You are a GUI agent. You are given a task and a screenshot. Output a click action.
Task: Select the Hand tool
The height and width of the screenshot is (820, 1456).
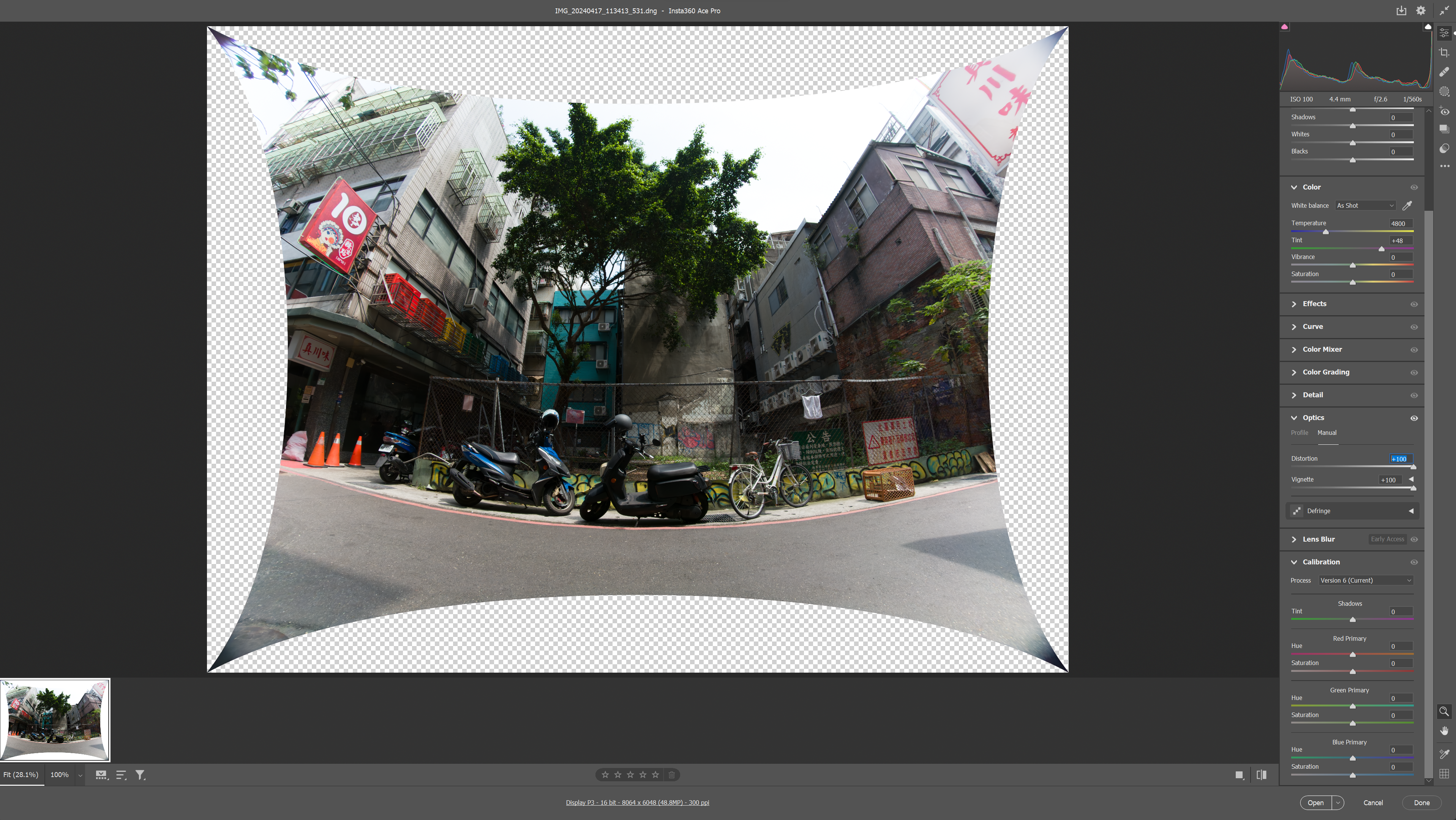click(1444, 731)
